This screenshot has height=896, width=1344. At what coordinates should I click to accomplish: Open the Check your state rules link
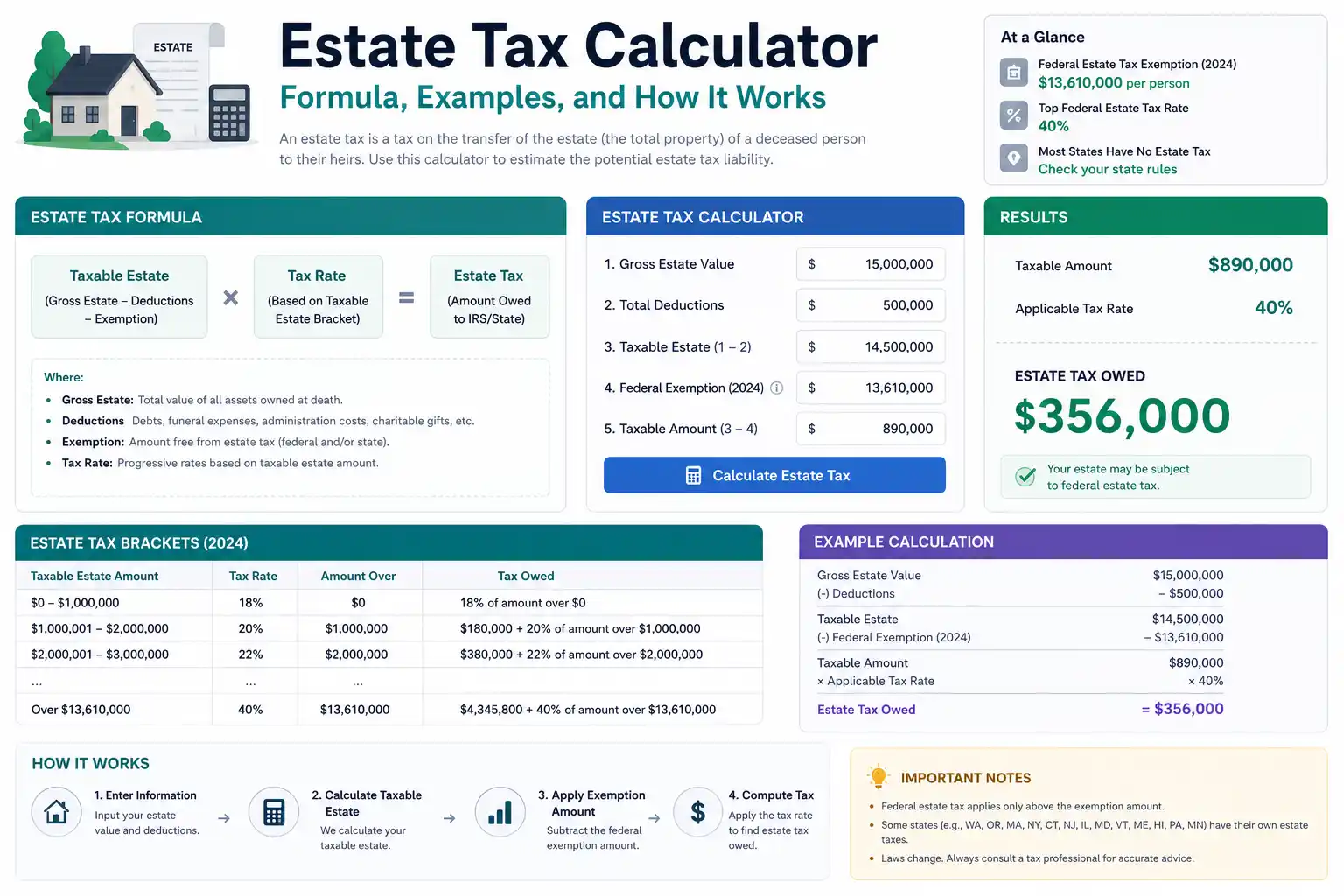click(1107, 169)
